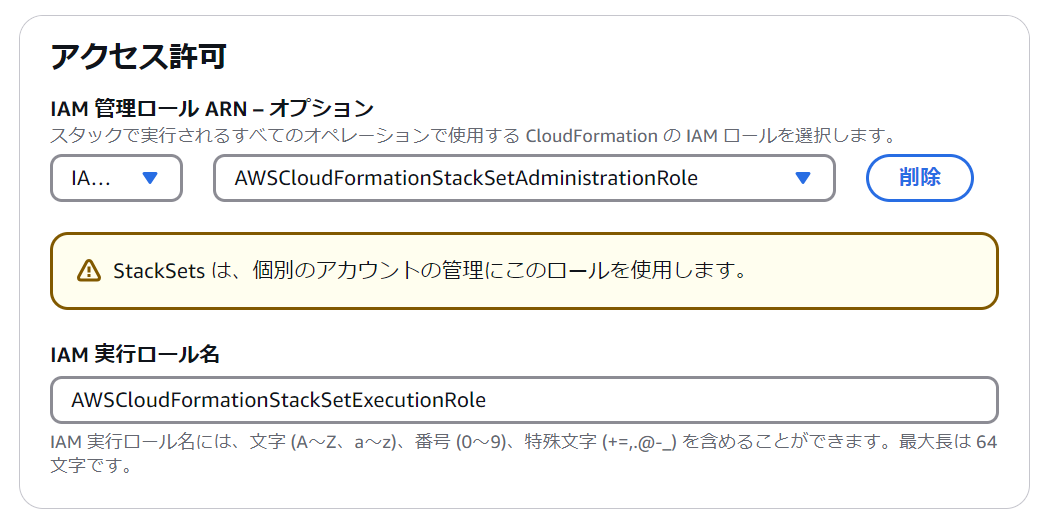This screenshot has width=1040, height=526.
Task: Click the truncated IA… label in the small selector
Action: (x=91, y=178)
